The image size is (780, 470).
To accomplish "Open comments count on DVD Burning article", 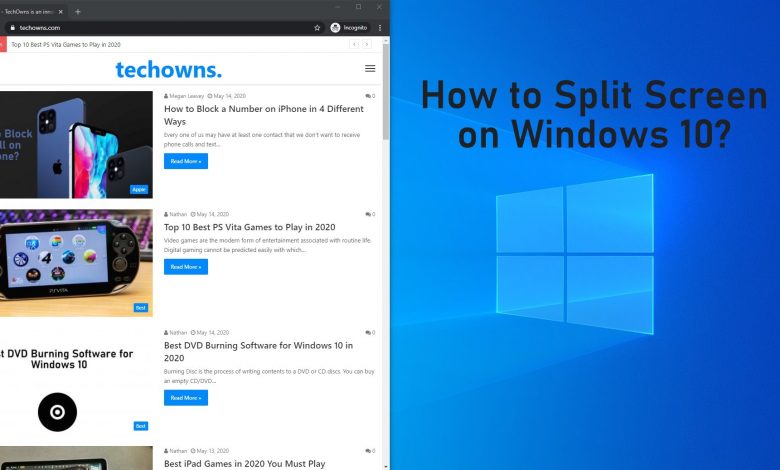I will coord(370,333).
